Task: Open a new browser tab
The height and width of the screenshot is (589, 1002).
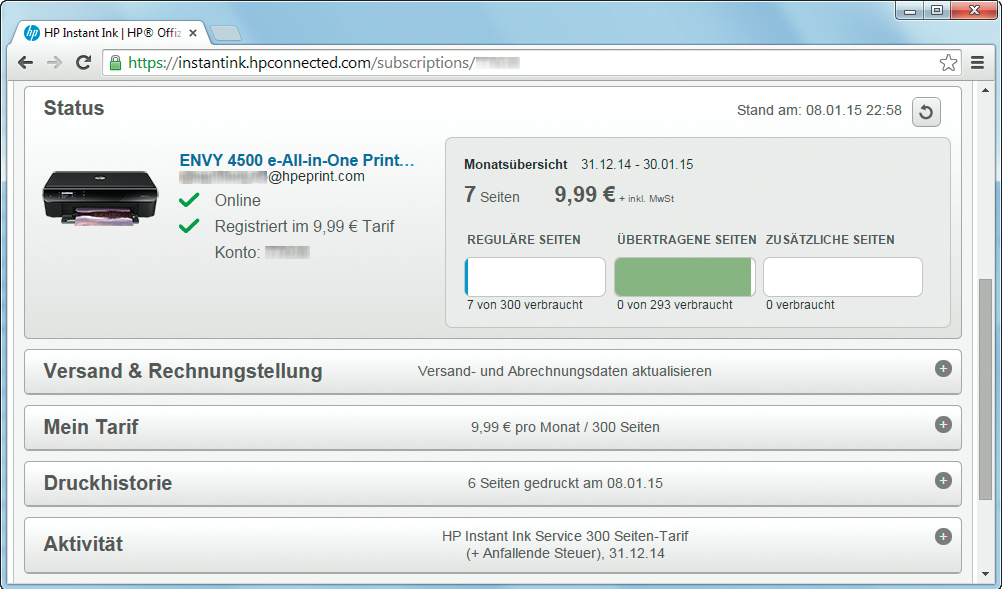Action: (226, 33)
